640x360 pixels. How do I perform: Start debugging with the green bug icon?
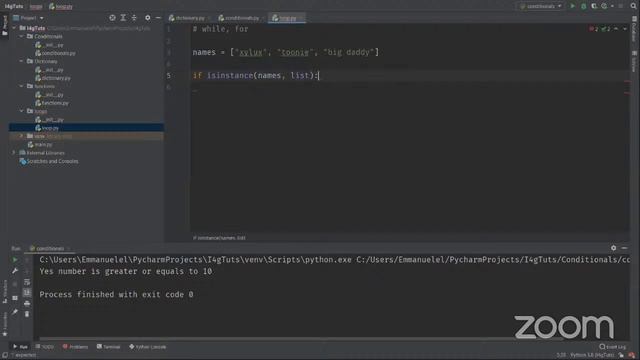[x=584, y=6]
